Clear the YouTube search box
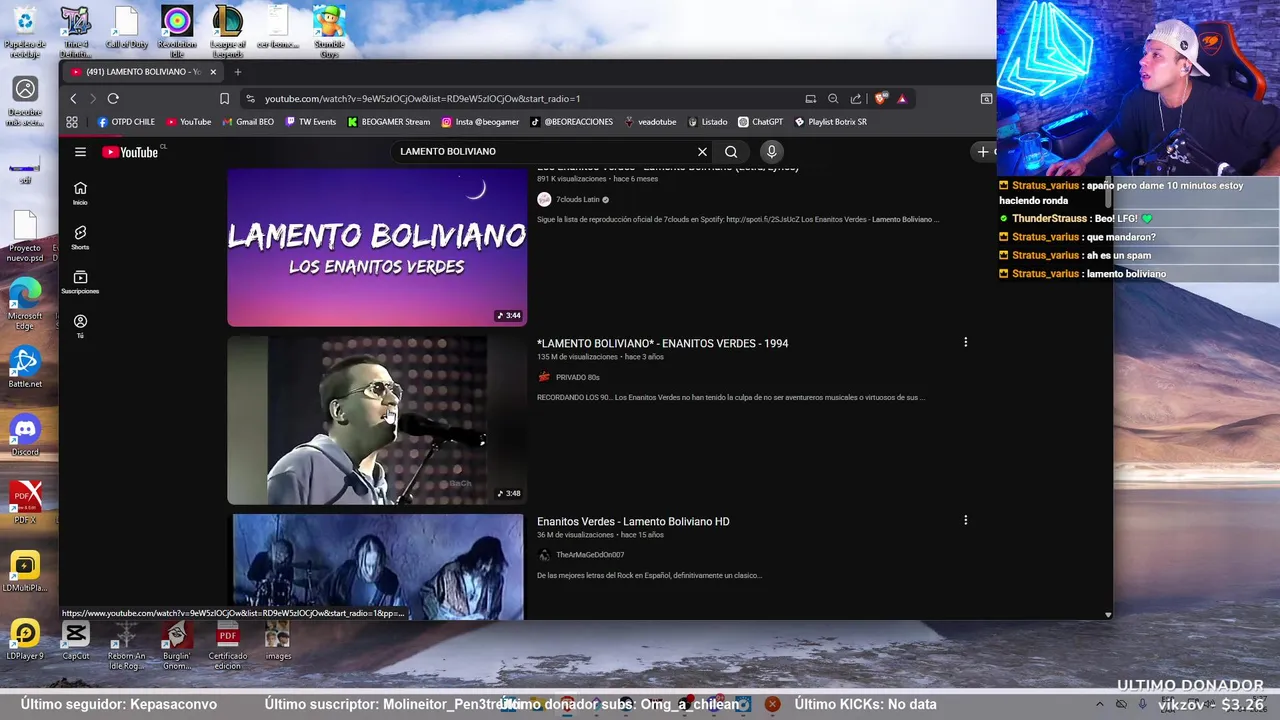 pos(702,152)
